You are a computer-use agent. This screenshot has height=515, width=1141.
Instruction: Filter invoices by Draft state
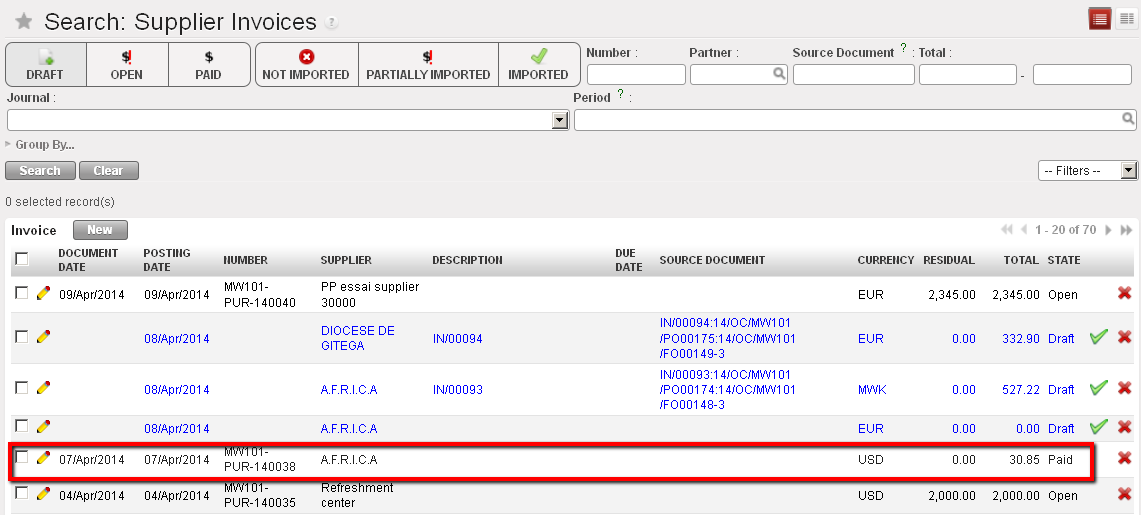click(45, 65)
